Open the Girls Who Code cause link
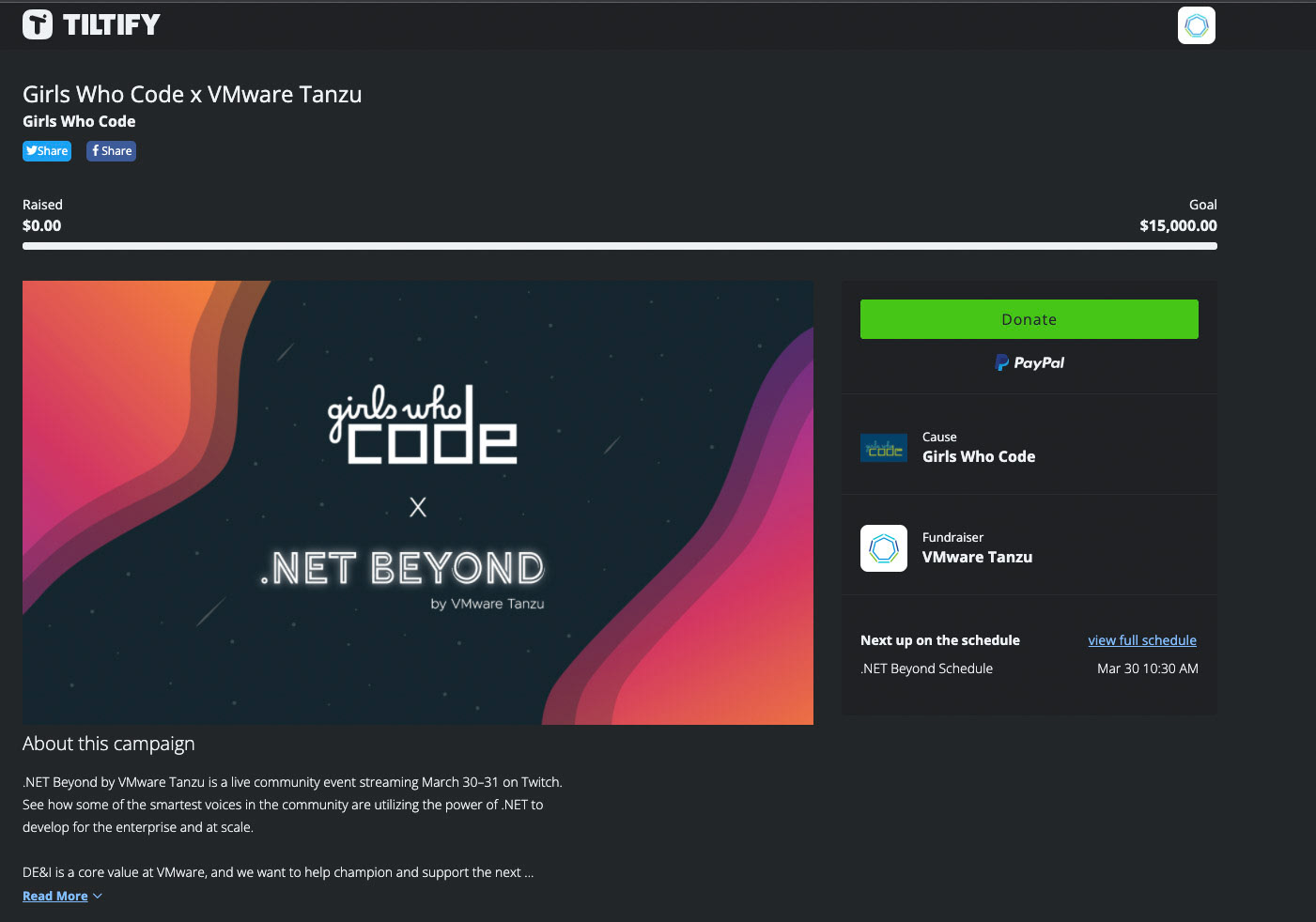The image size is (1316, 922). coord(979,456)
